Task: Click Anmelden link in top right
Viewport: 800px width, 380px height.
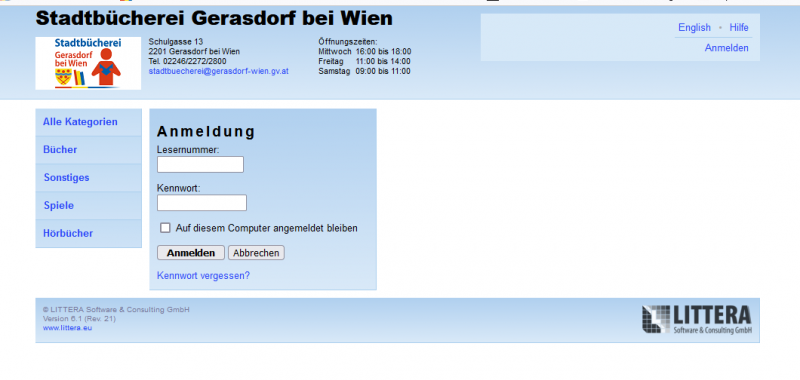Action: (x=727, y=48)
